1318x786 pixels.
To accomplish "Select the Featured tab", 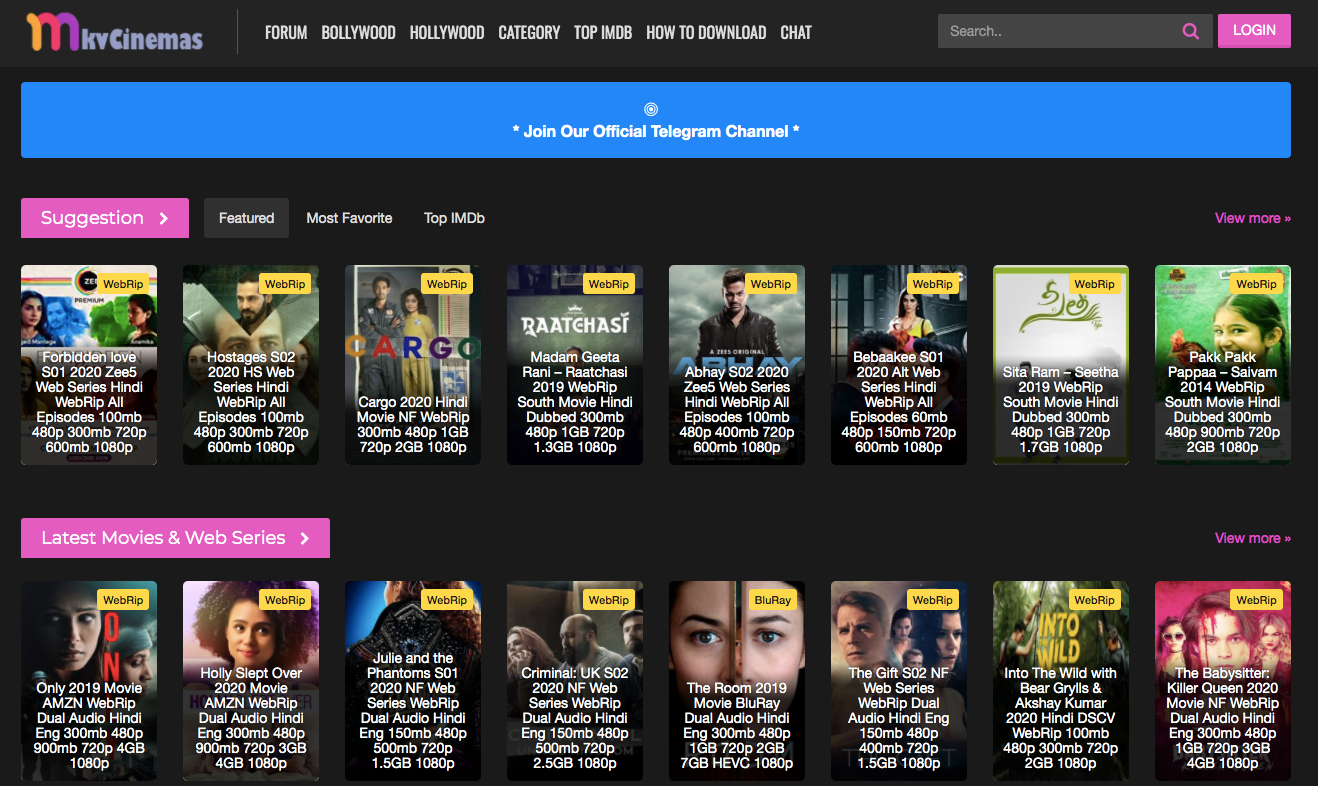I will [x=246, y=218].
